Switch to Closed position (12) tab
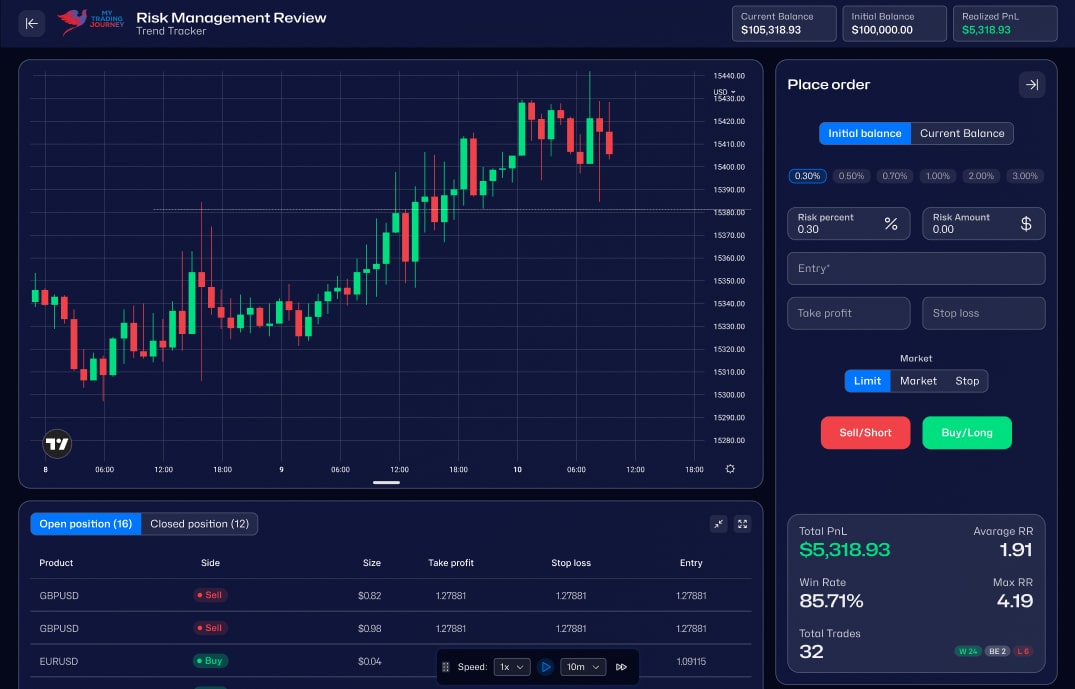 [x=199, y=524]
